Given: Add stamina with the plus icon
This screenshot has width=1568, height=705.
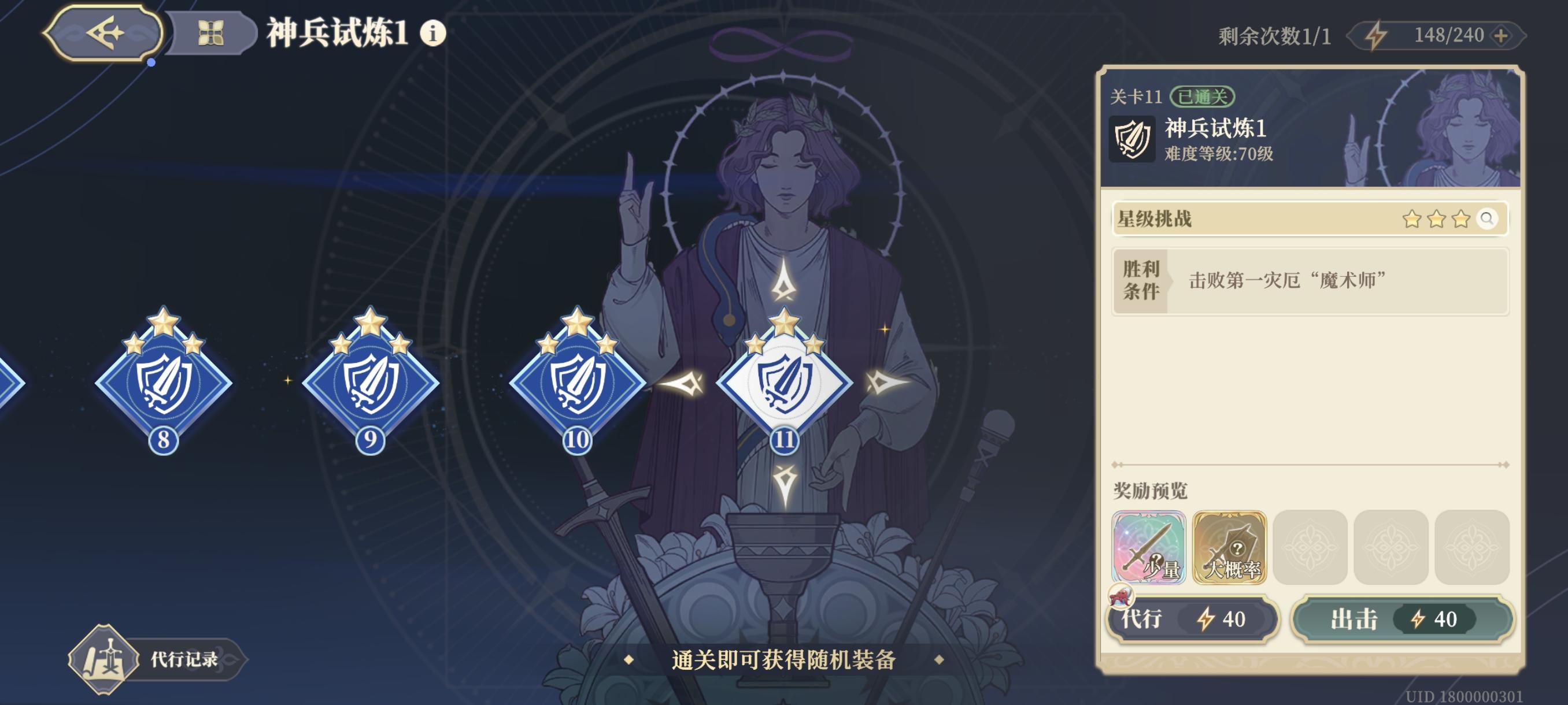Looking at the screenshot, I should click(x=1501, y=36).
